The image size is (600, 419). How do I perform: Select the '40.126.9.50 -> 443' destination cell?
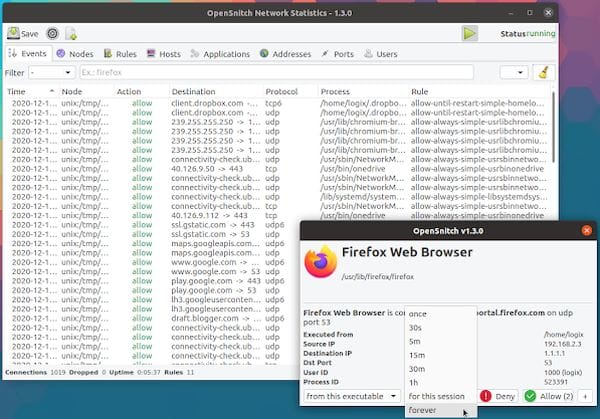(216, 169)
